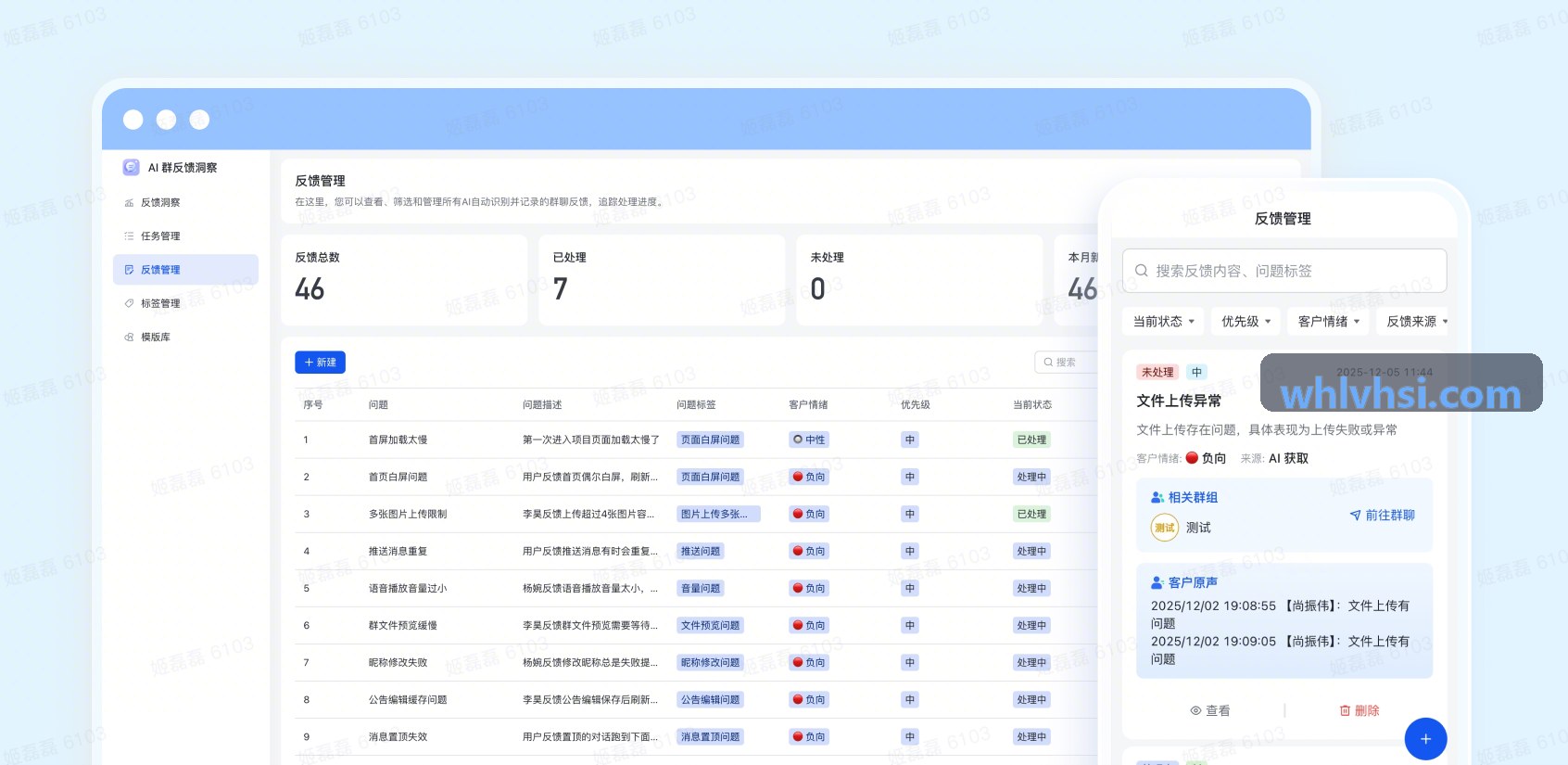Click the 测试 group avatar

click(x=1164, y=528)
